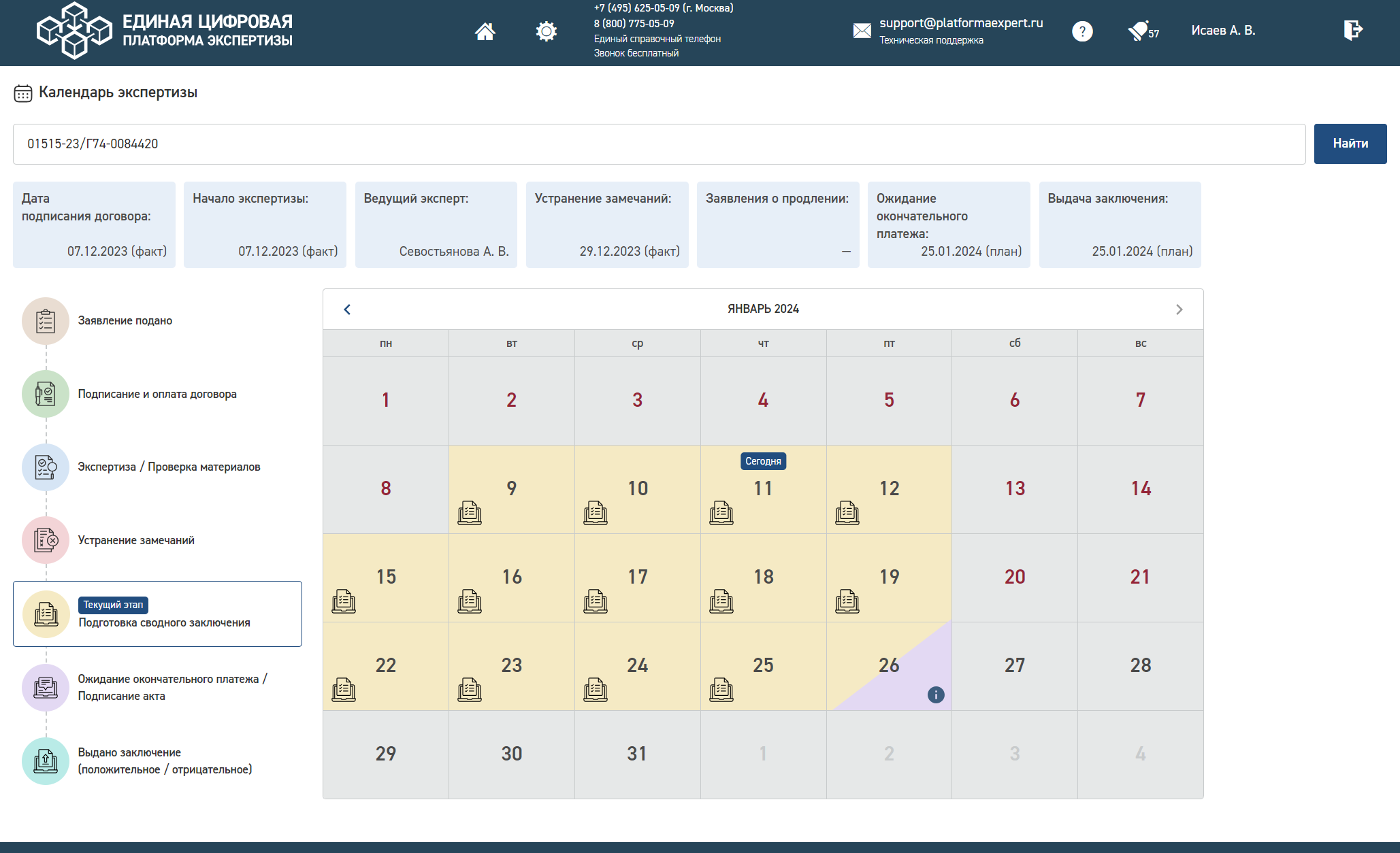
Task: Click the Устранение замечаний stage icon
Action: pos(46,540)
